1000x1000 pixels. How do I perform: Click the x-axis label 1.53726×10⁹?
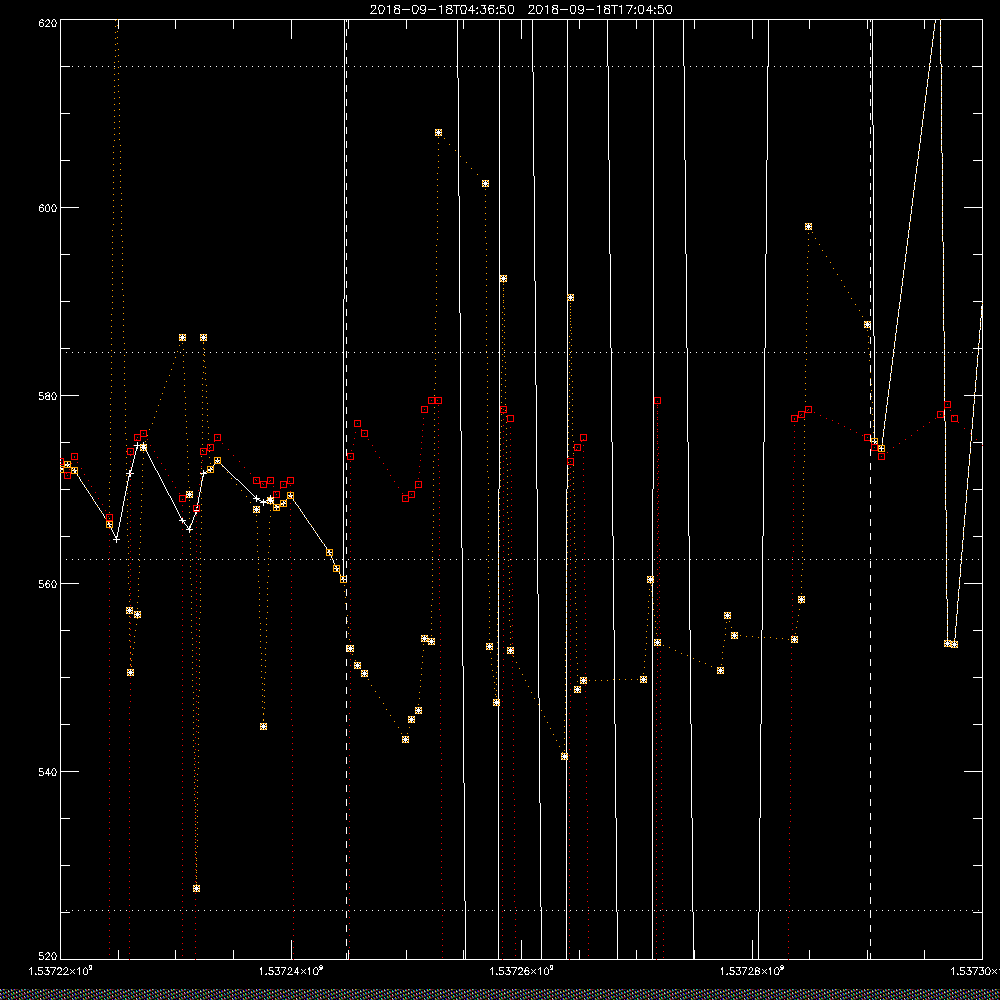tap(522, 971)
